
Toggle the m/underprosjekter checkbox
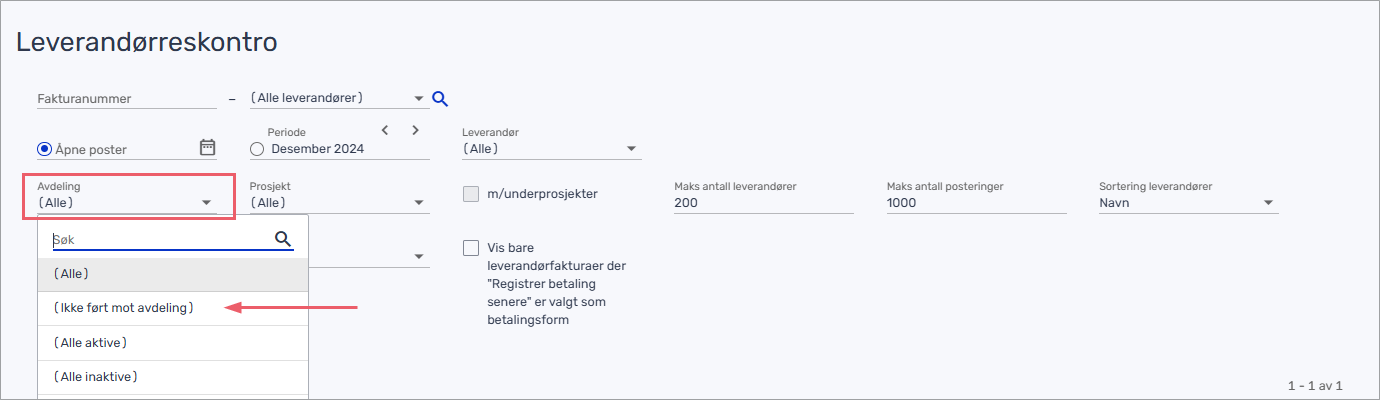coord(471,194)
